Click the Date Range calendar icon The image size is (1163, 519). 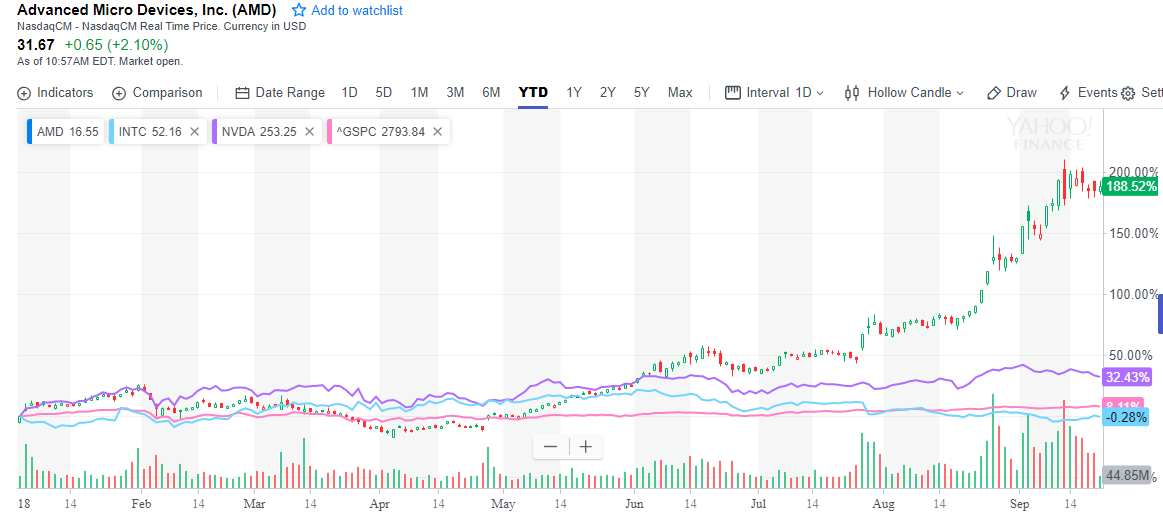click(242, 93)
